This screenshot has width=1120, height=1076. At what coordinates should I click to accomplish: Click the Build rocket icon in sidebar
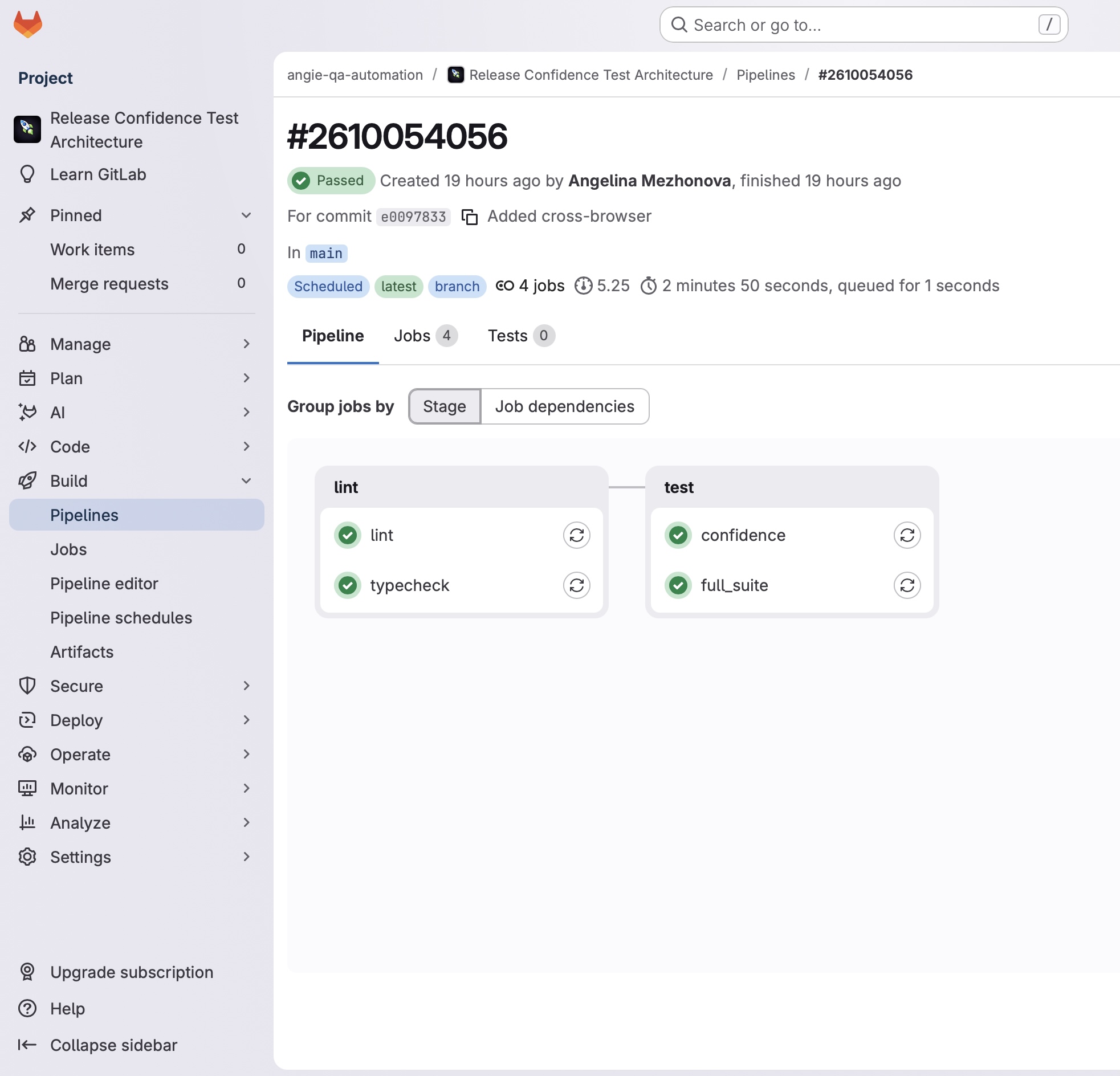(27, 481)
